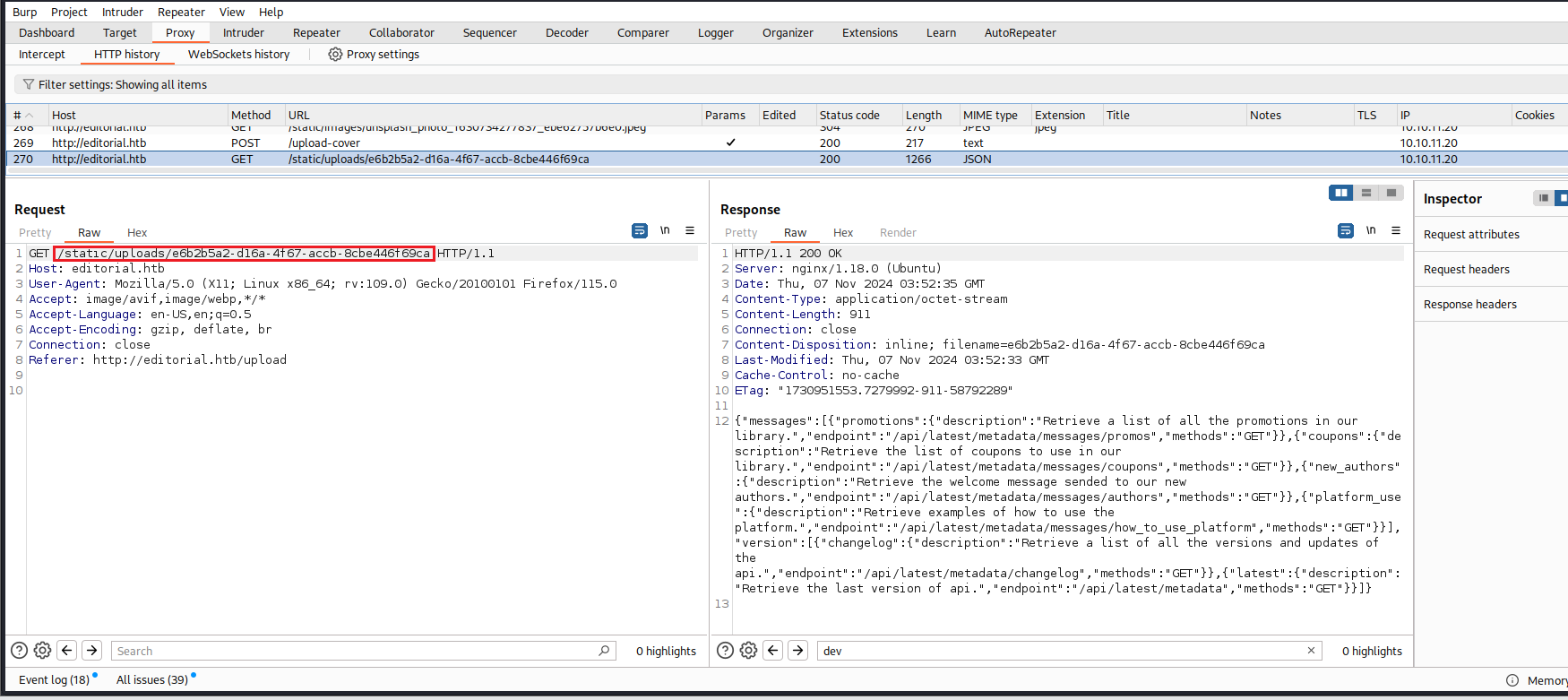Switch Inspector to list layout icon
Screen dimensions: 1568x700
[1543, 198]
